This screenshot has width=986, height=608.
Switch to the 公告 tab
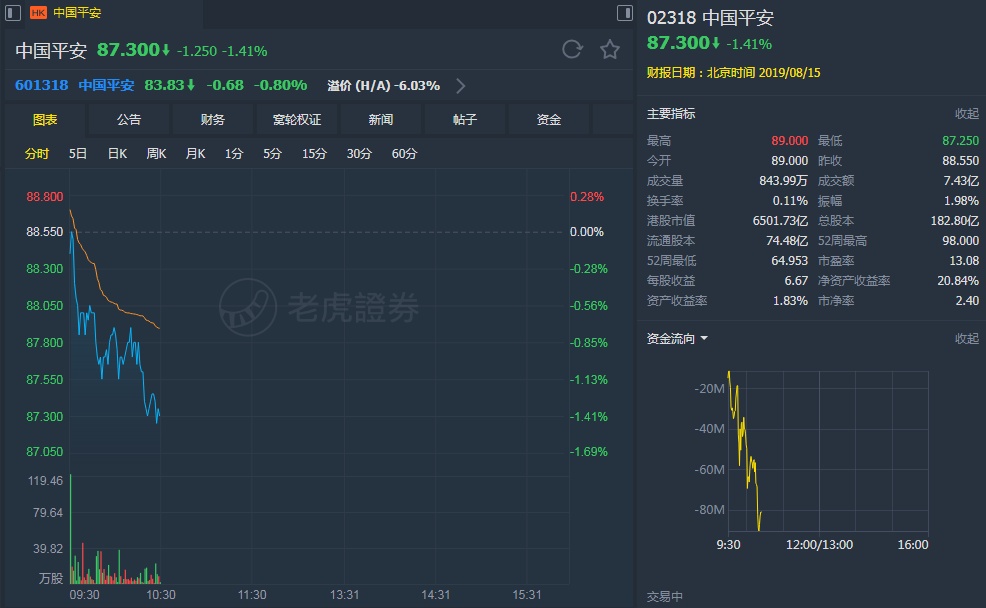click(x=129, y=120)
